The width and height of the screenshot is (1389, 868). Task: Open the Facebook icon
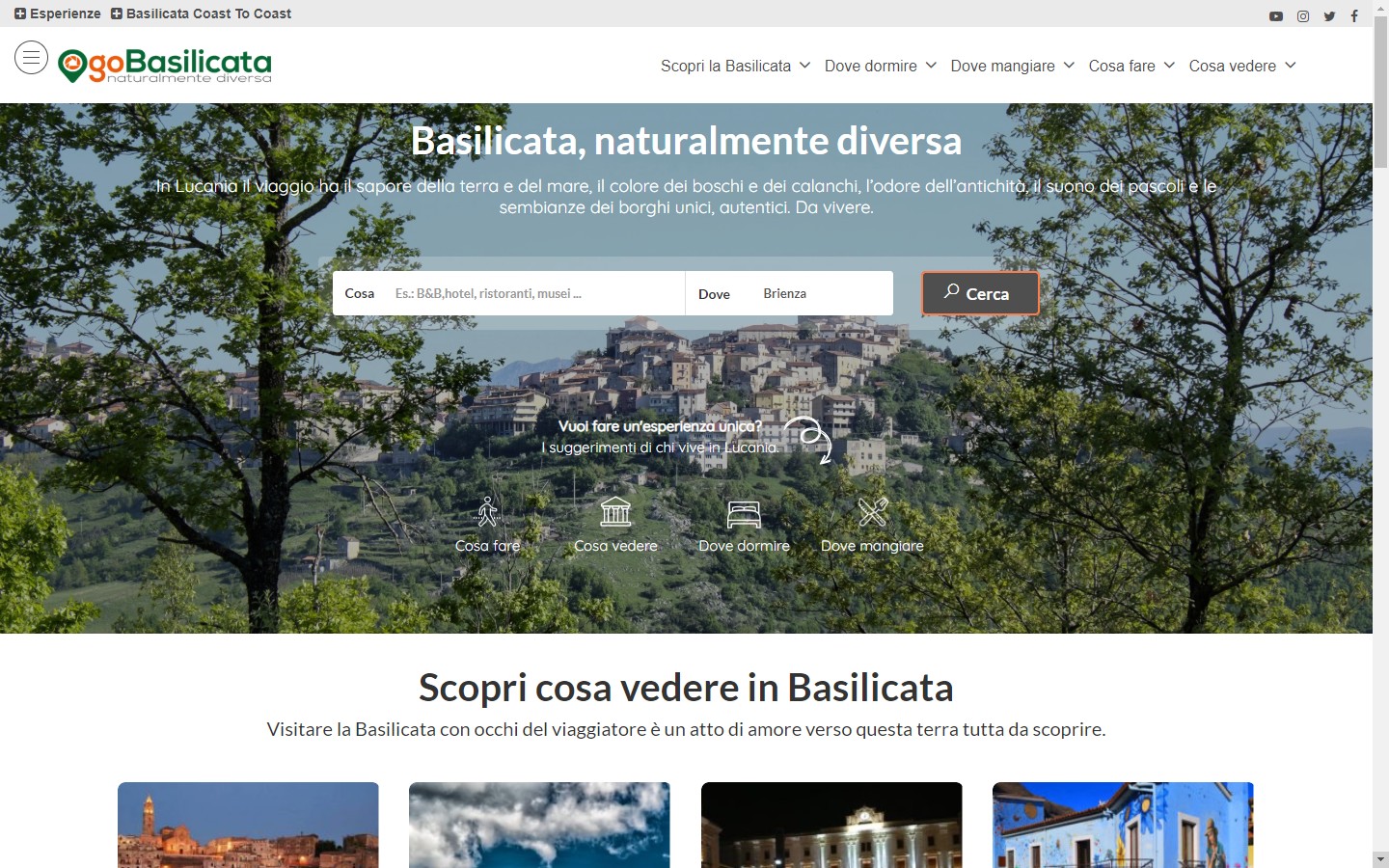1353,15
